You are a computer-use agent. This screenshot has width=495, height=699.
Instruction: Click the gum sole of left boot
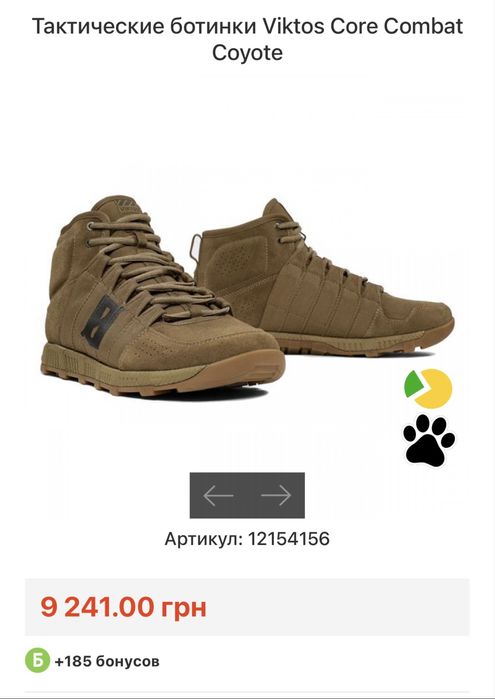[x=163, y=372]
